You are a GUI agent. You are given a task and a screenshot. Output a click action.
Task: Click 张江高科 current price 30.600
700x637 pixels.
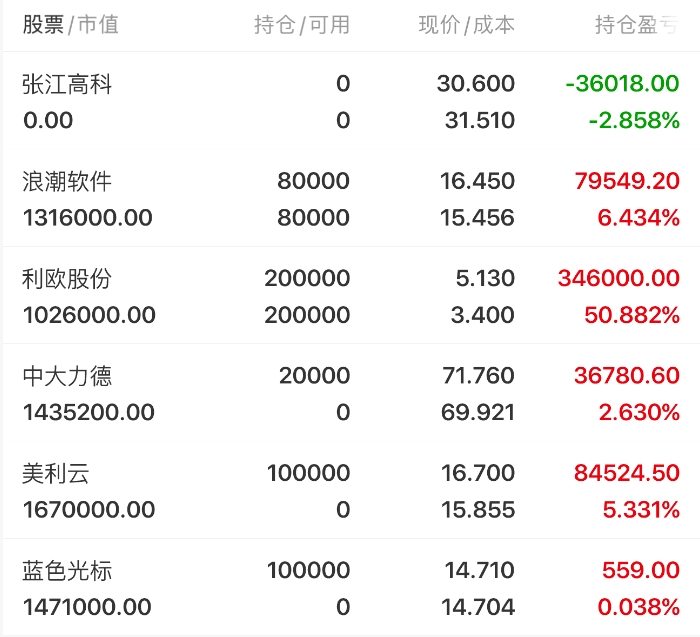point(475,83)
